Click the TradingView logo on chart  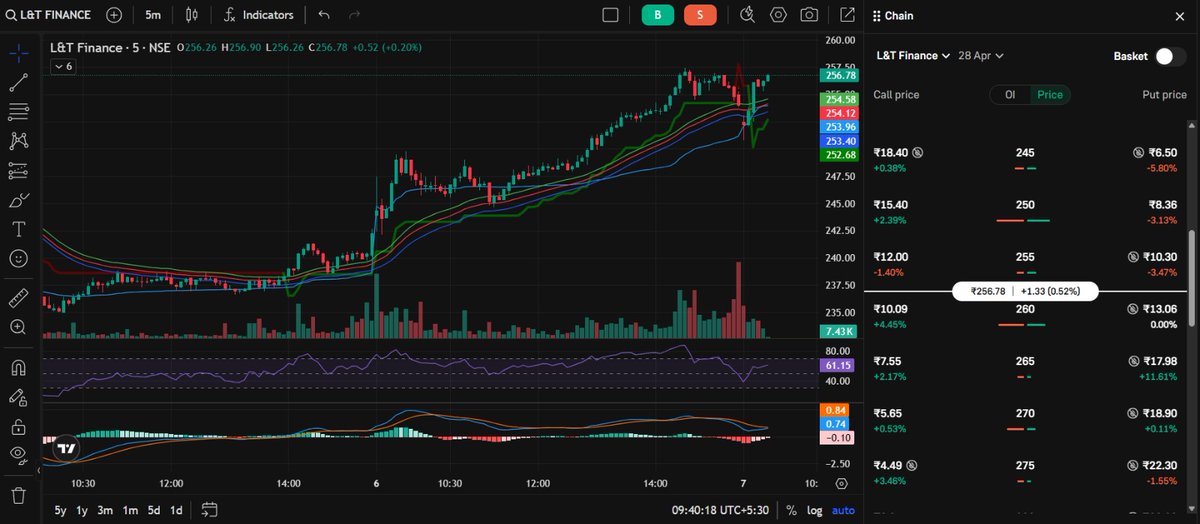click(x=66, y=449)
